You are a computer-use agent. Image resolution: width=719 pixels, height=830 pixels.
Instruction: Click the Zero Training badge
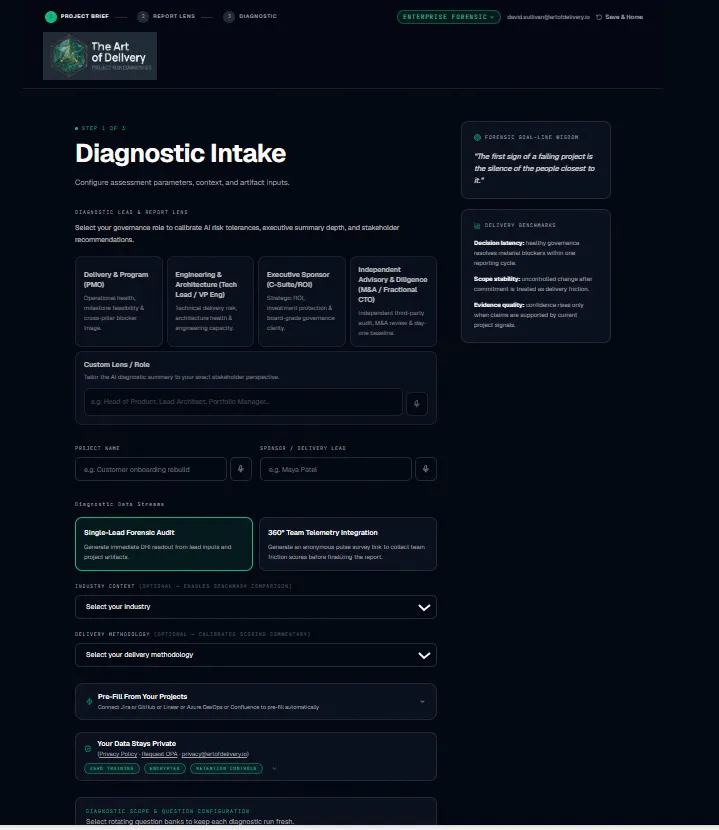pyautogui.click(x=112, y=768)
